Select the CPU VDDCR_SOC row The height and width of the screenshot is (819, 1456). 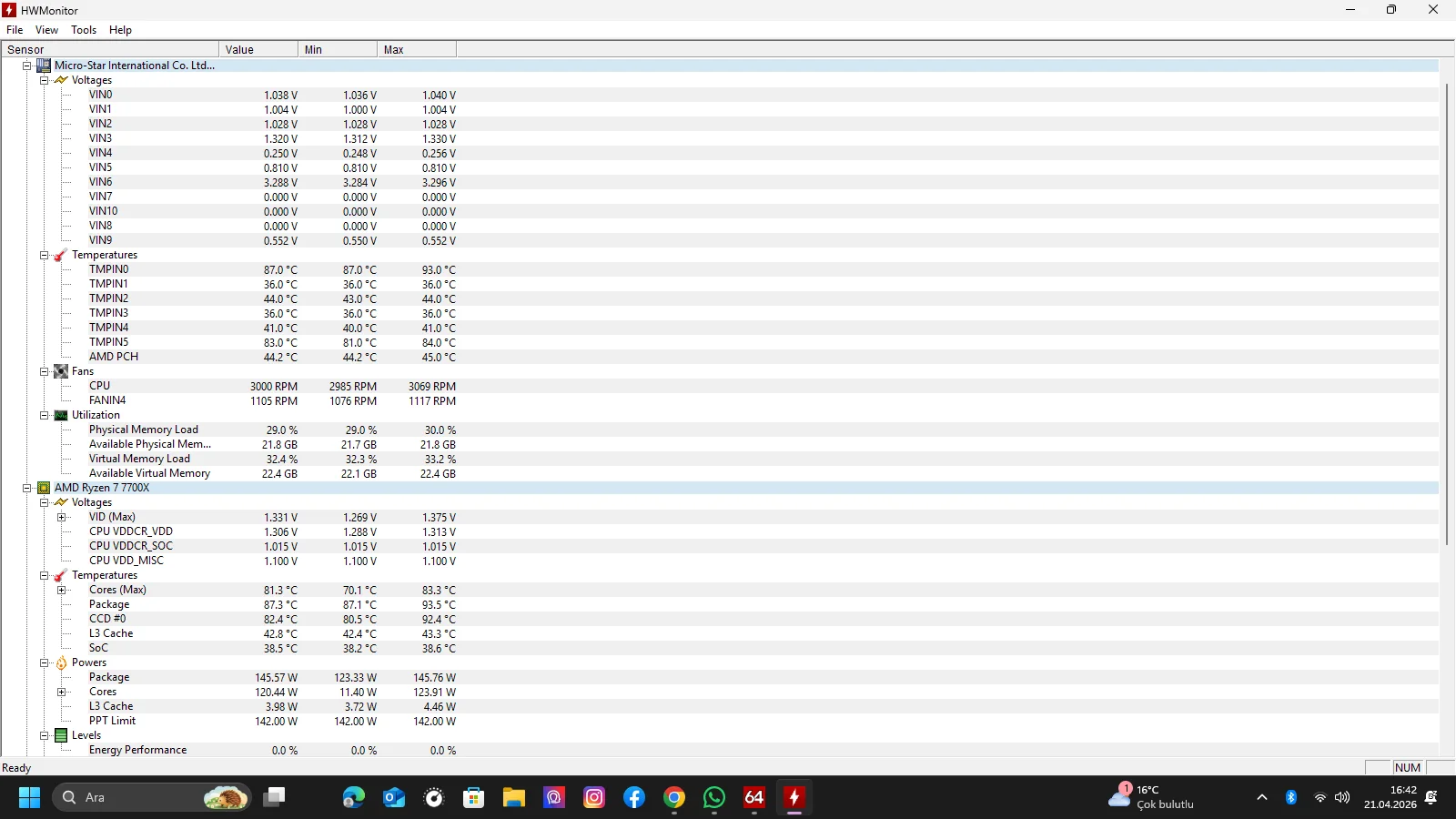click(720, 546)
